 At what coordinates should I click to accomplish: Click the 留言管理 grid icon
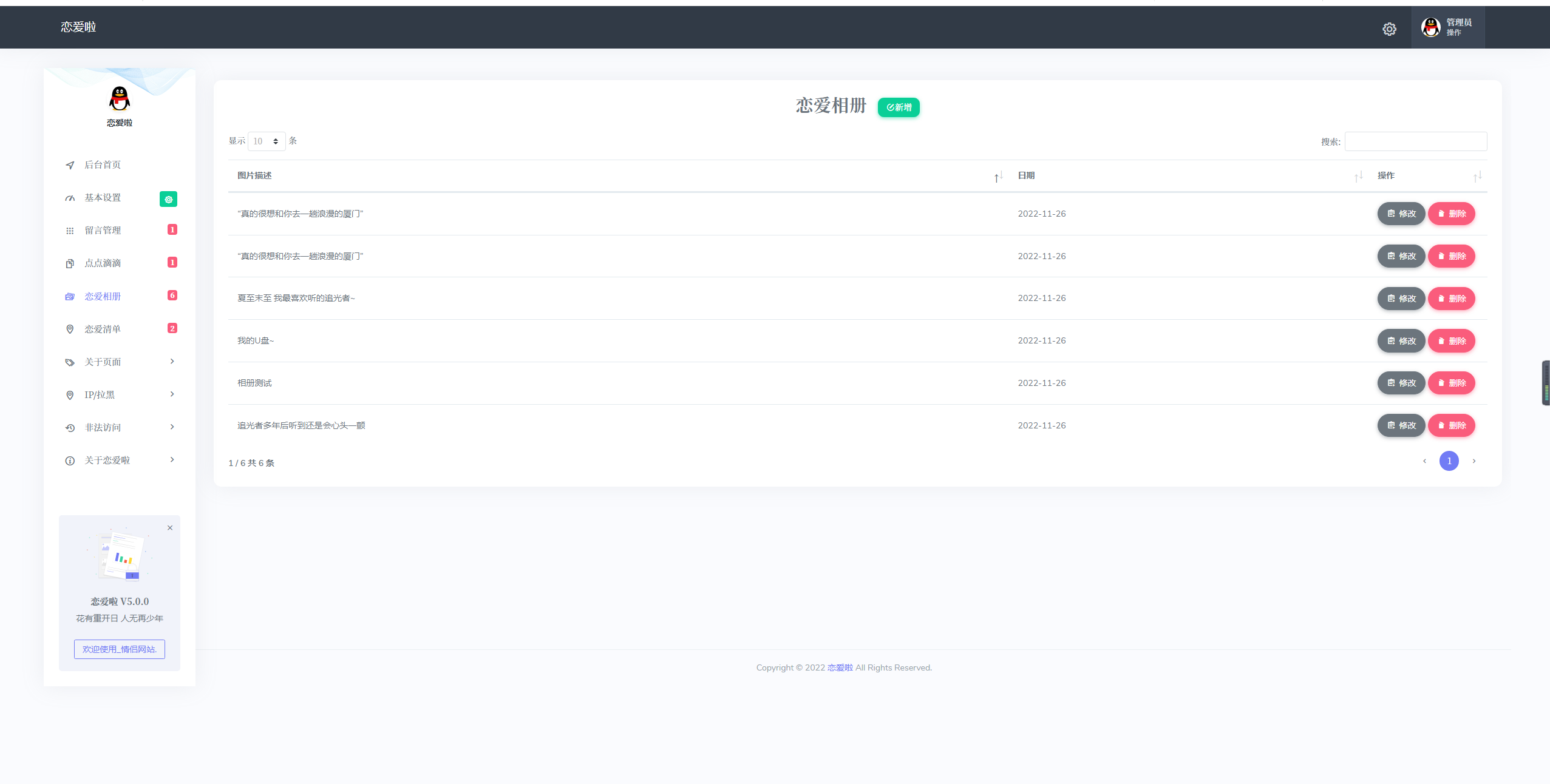tap(70, 231)
